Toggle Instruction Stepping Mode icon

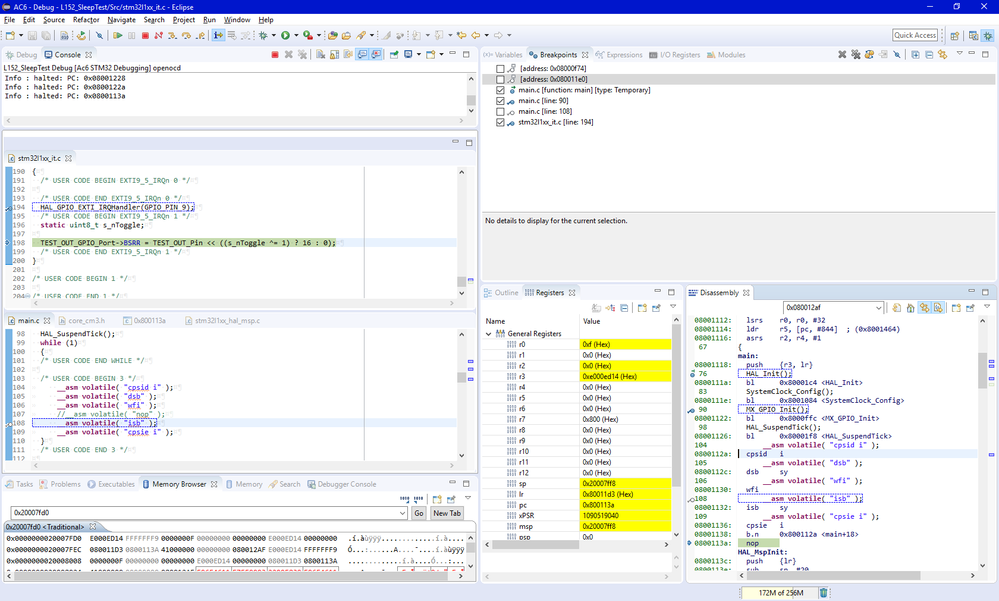(218, 36)
